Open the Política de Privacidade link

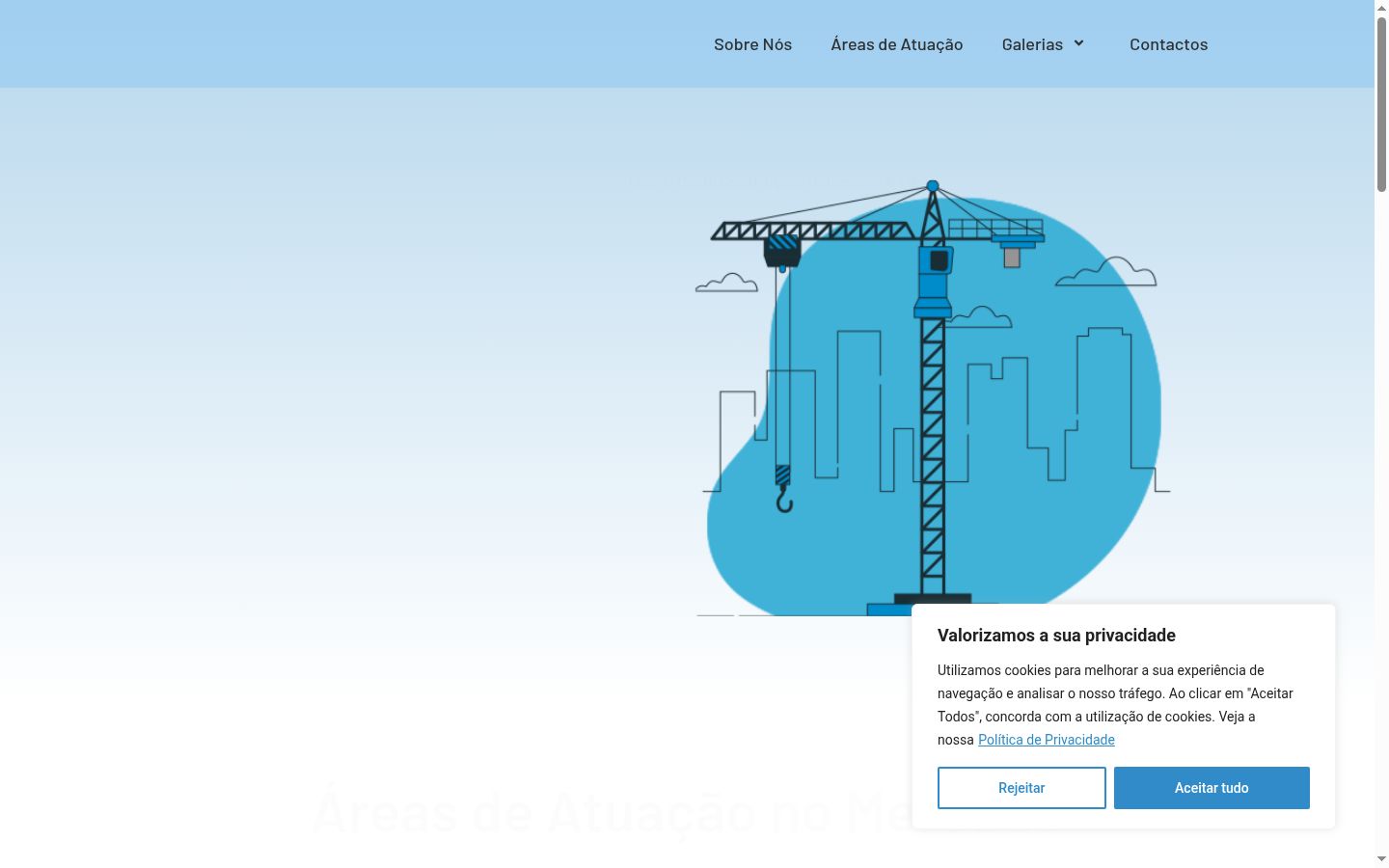[x=1047, y=740]
